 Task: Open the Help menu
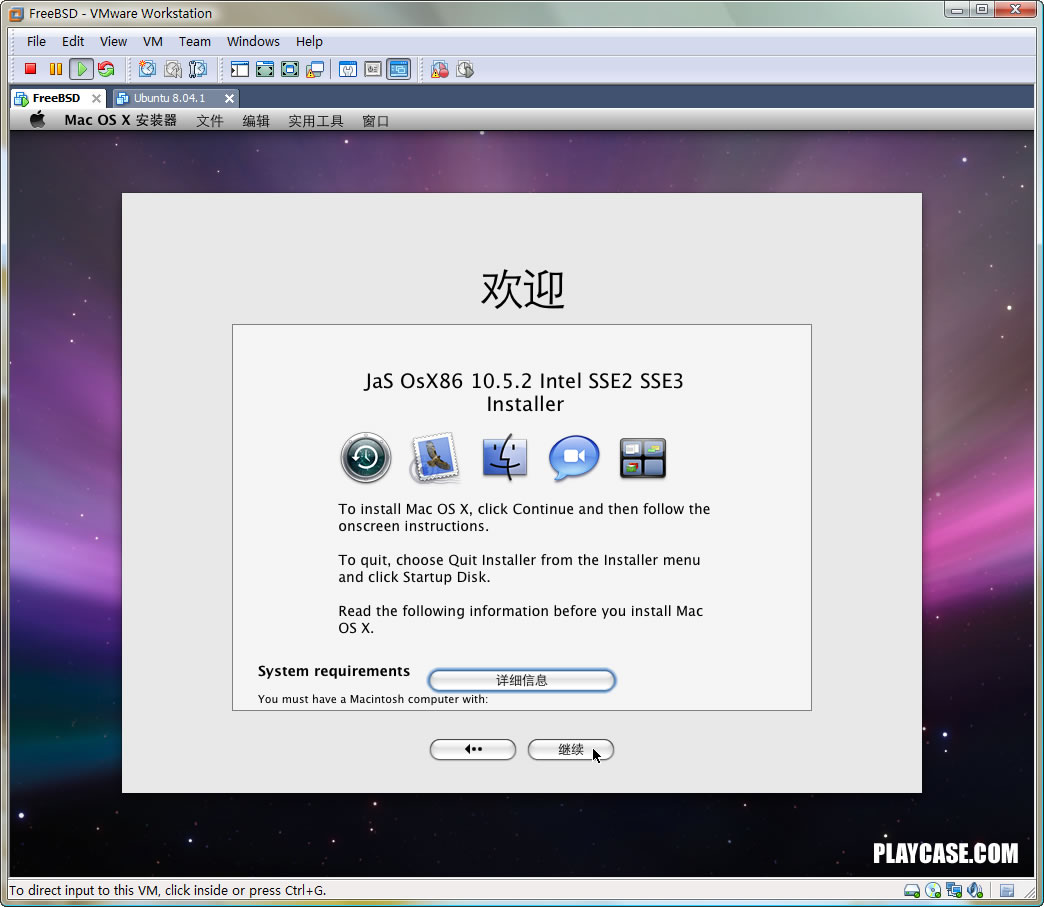pos(309,41)
